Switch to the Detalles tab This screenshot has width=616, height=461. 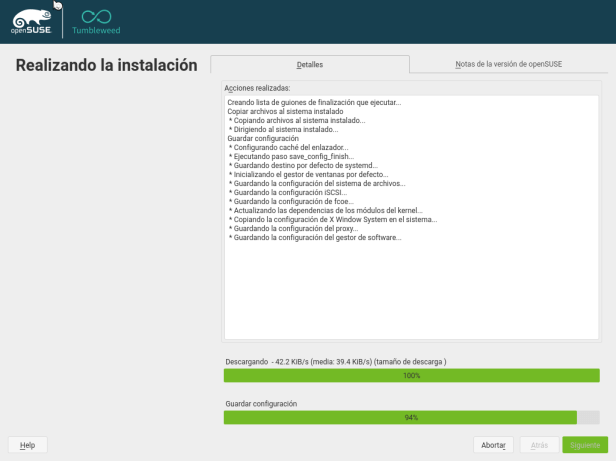[310, 64]
